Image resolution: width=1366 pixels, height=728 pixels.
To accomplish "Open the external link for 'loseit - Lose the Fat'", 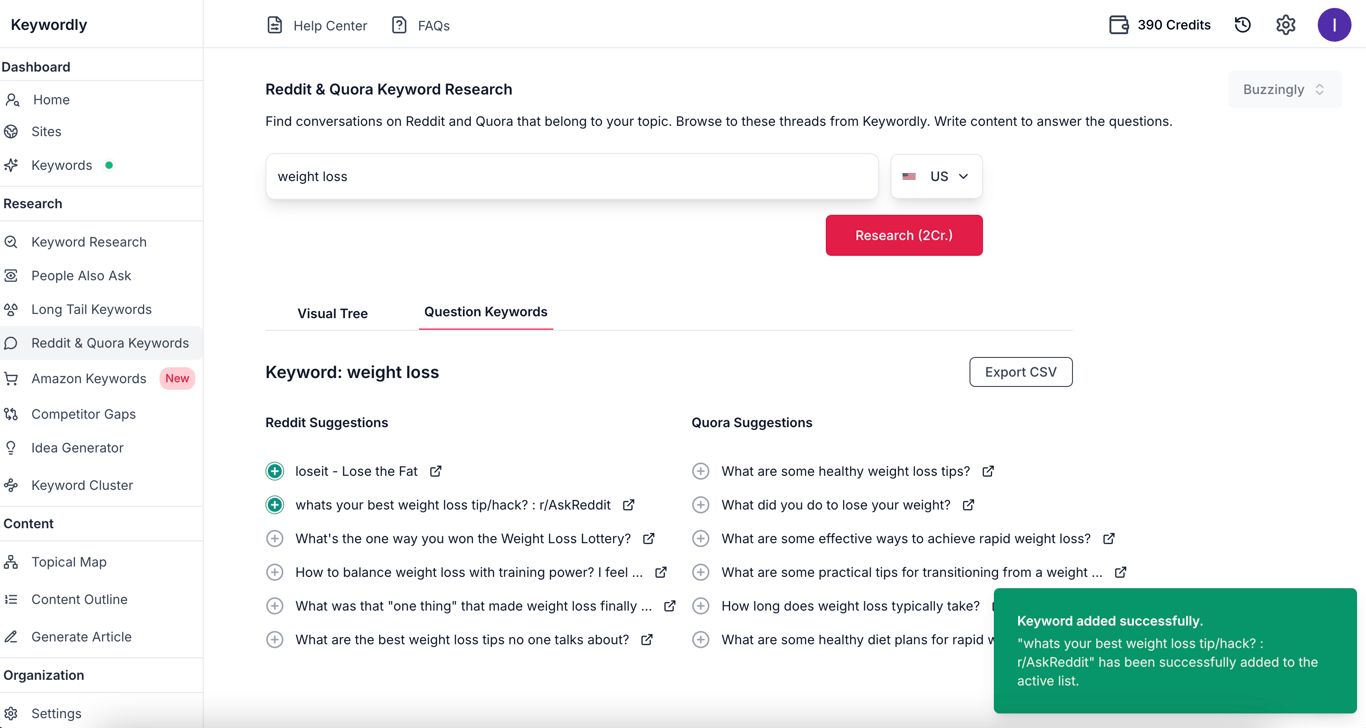I will coord(435,470).
